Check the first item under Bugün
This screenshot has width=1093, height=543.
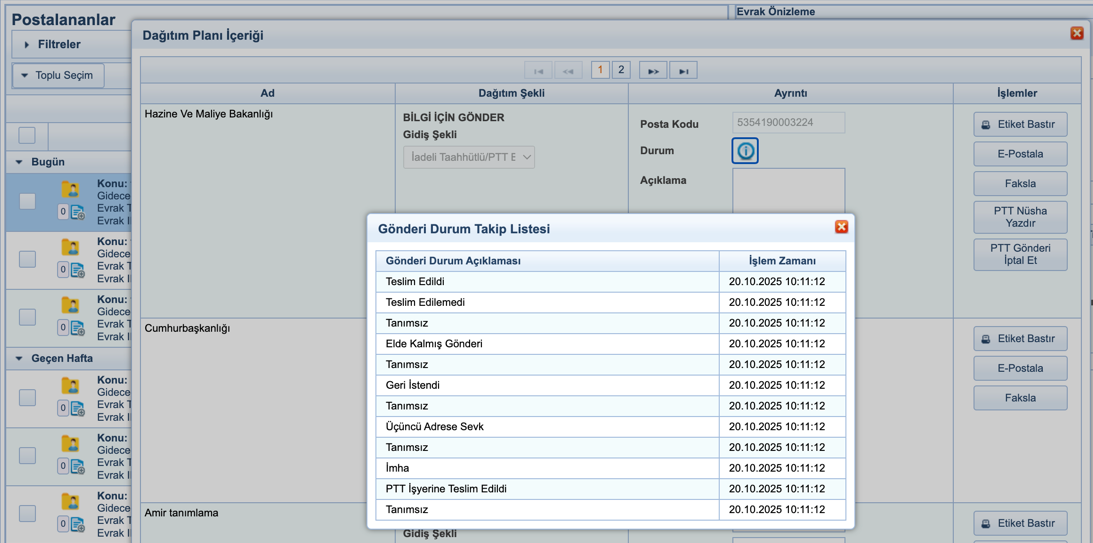[27, 202]
